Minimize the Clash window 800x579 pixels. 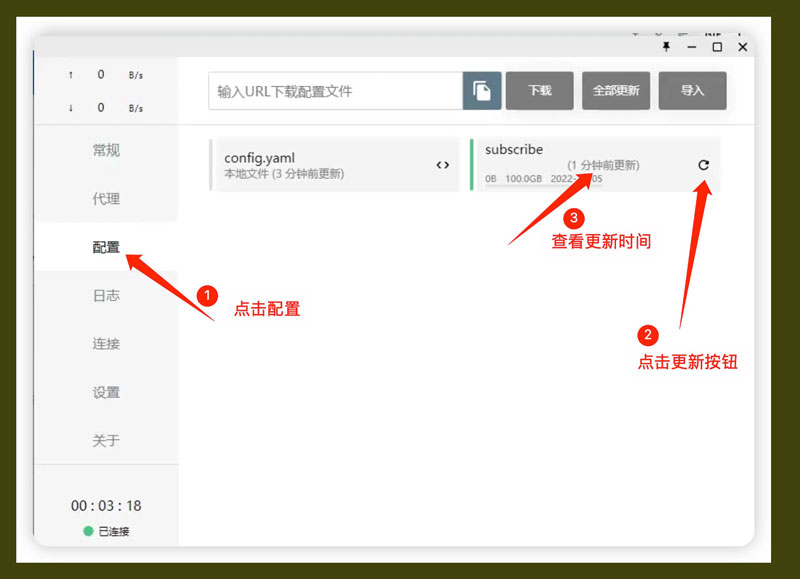692,47
